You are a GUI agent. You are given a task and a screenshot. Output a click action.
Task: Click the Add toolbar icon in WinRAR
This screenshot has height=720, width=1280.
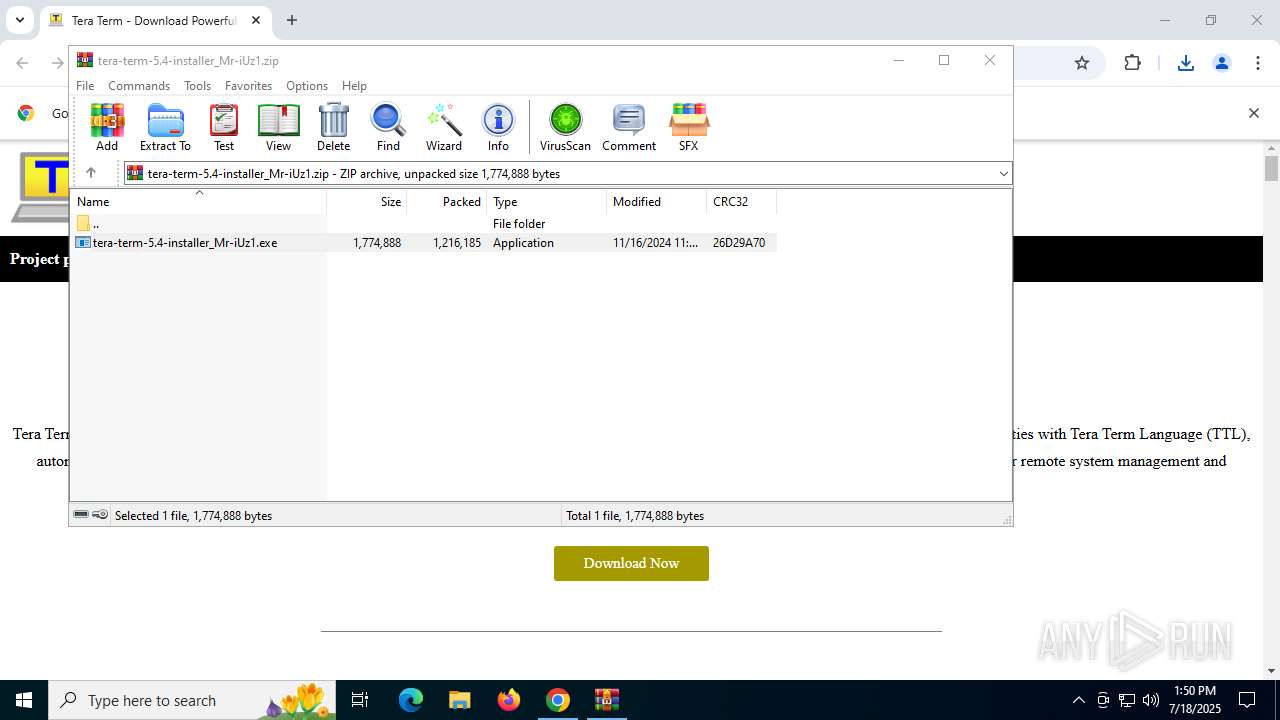[x=107, y=127]
